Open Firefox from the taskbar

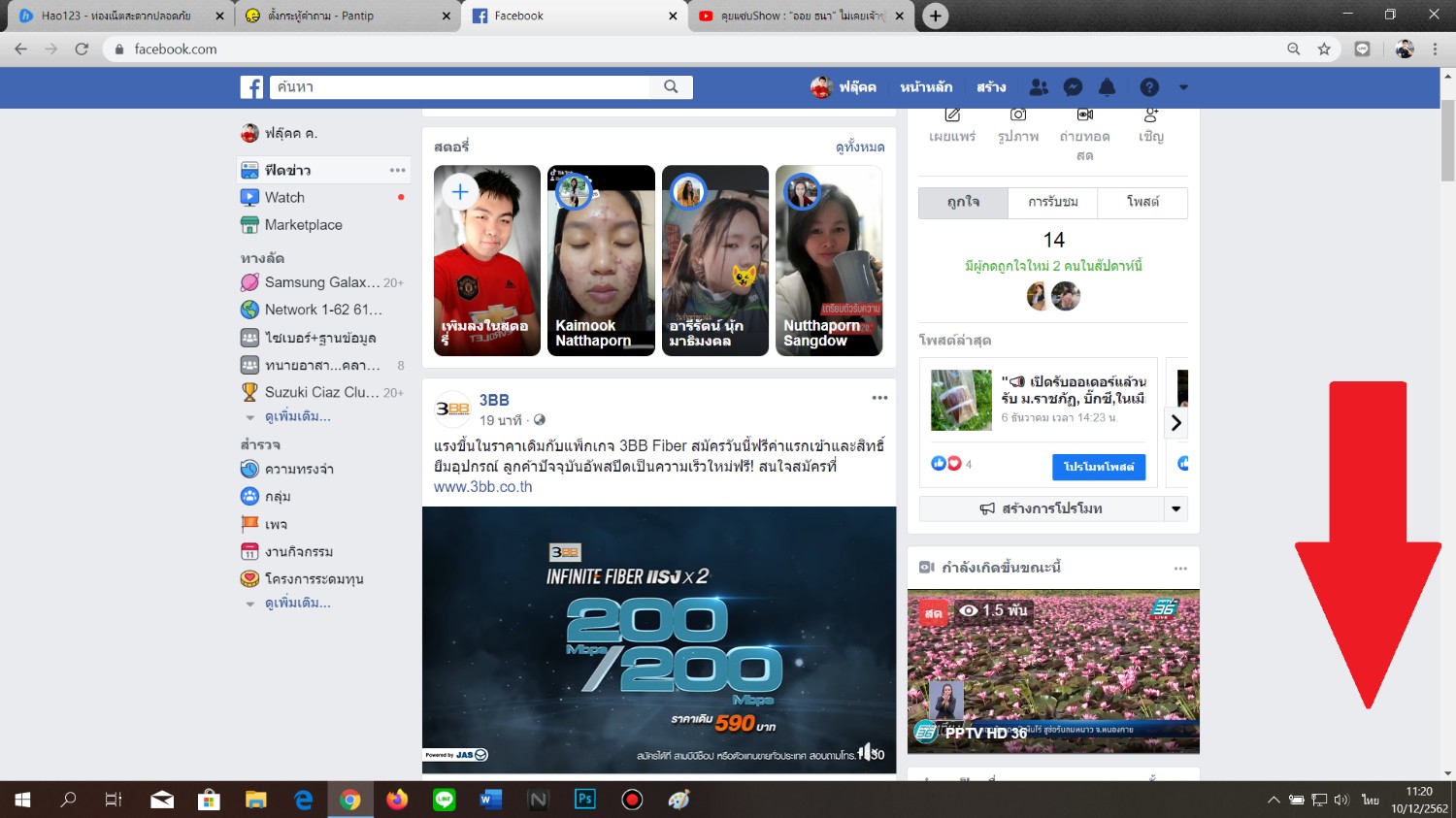397,800
